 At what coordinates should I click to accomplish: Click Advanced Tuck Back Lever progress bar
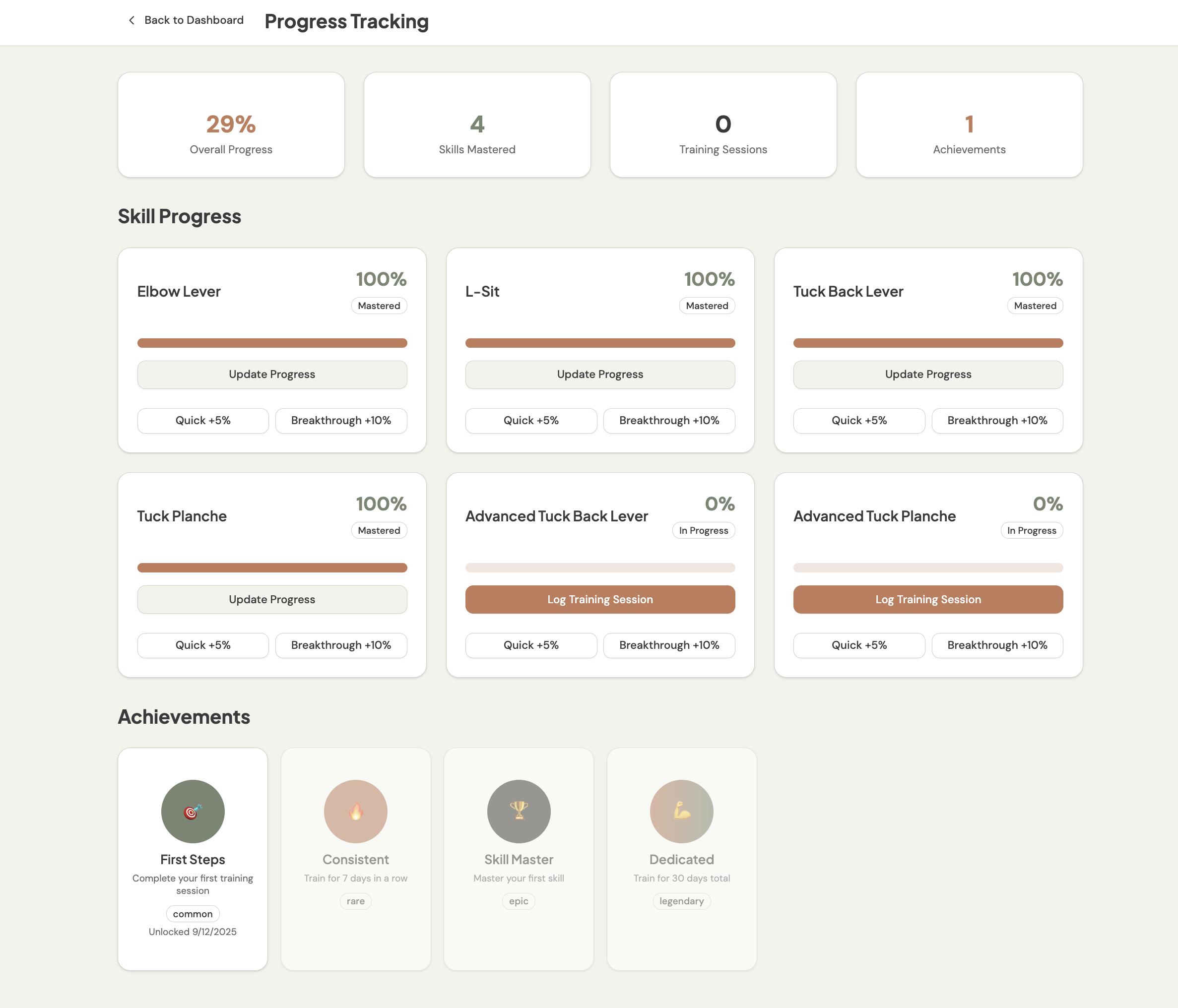coord(600,567)
